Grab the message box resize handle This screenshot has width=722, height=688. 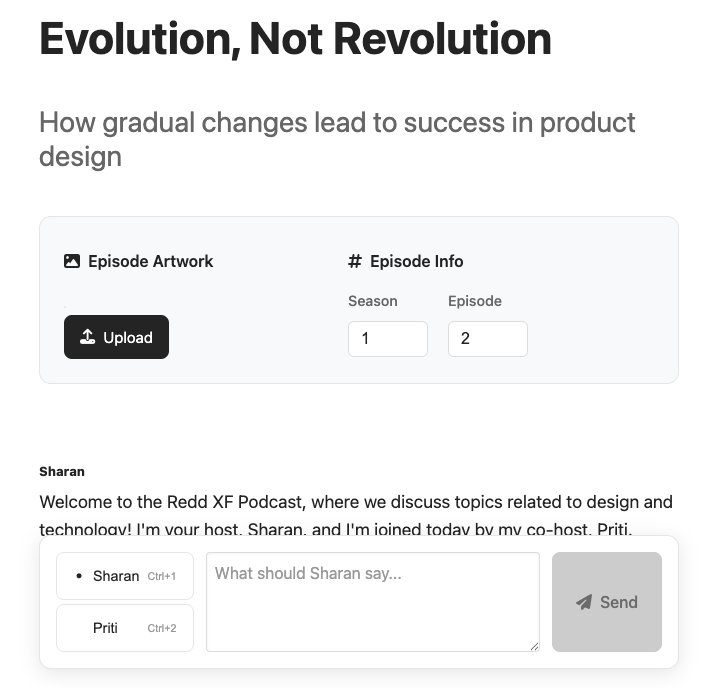click(x=534, y=646)
